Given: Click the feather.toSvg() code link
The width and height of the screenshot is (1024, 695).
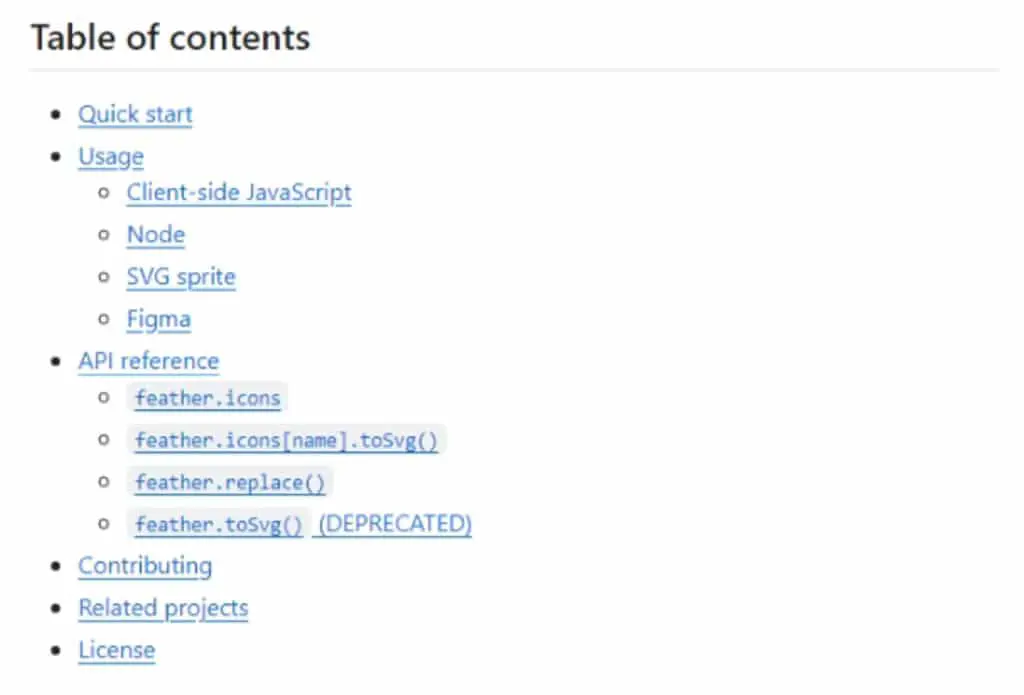Looking at the screenshot, I should click(x=219, y=525).
